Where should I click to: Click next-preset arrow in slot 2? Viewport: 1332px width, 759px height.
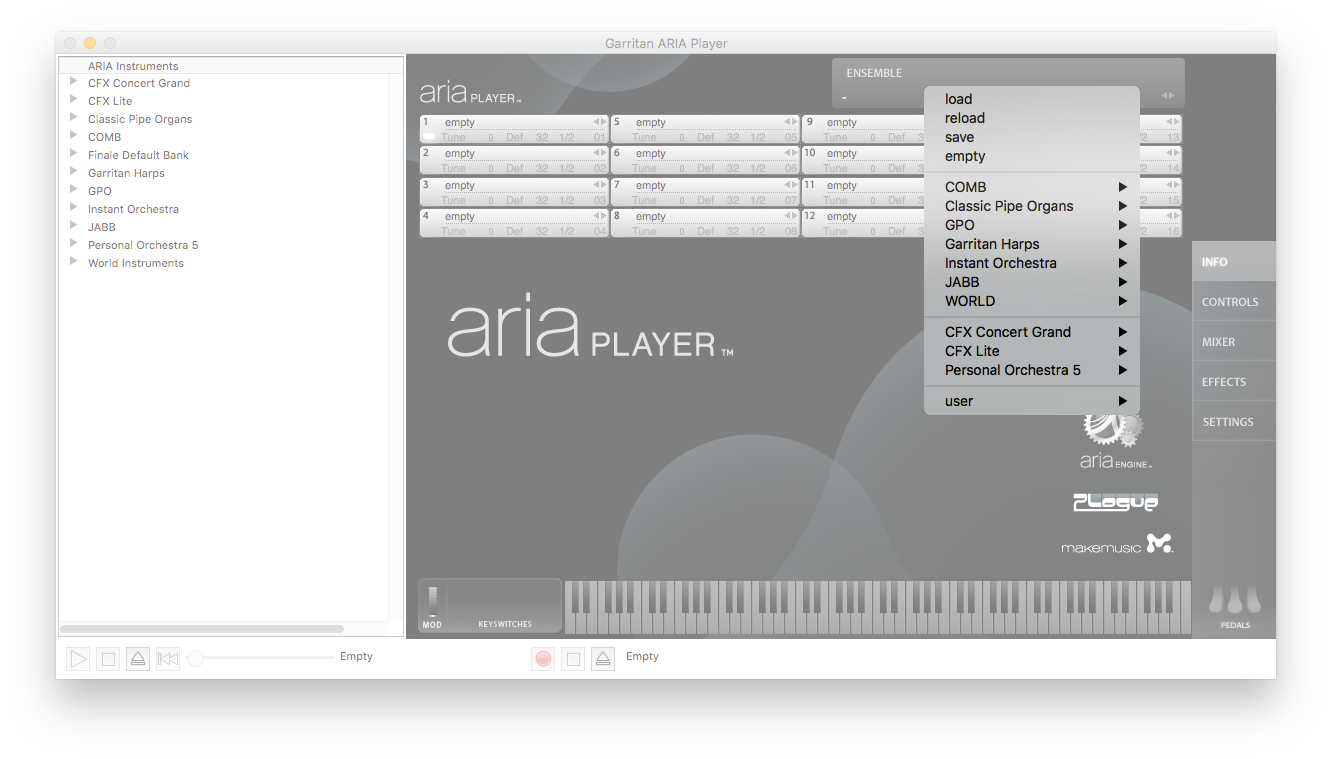[x=603, y=153]
